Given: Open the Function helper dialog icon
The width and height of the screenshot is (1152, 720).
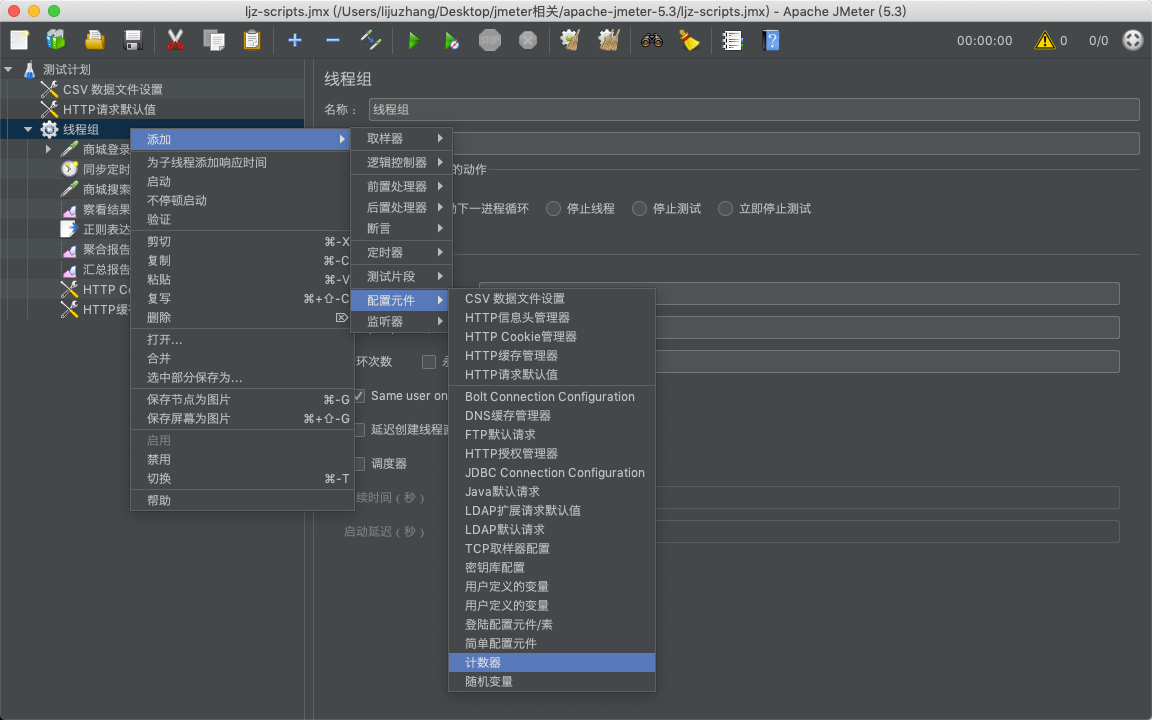Looking at the screenshot, I should (732, 40).
